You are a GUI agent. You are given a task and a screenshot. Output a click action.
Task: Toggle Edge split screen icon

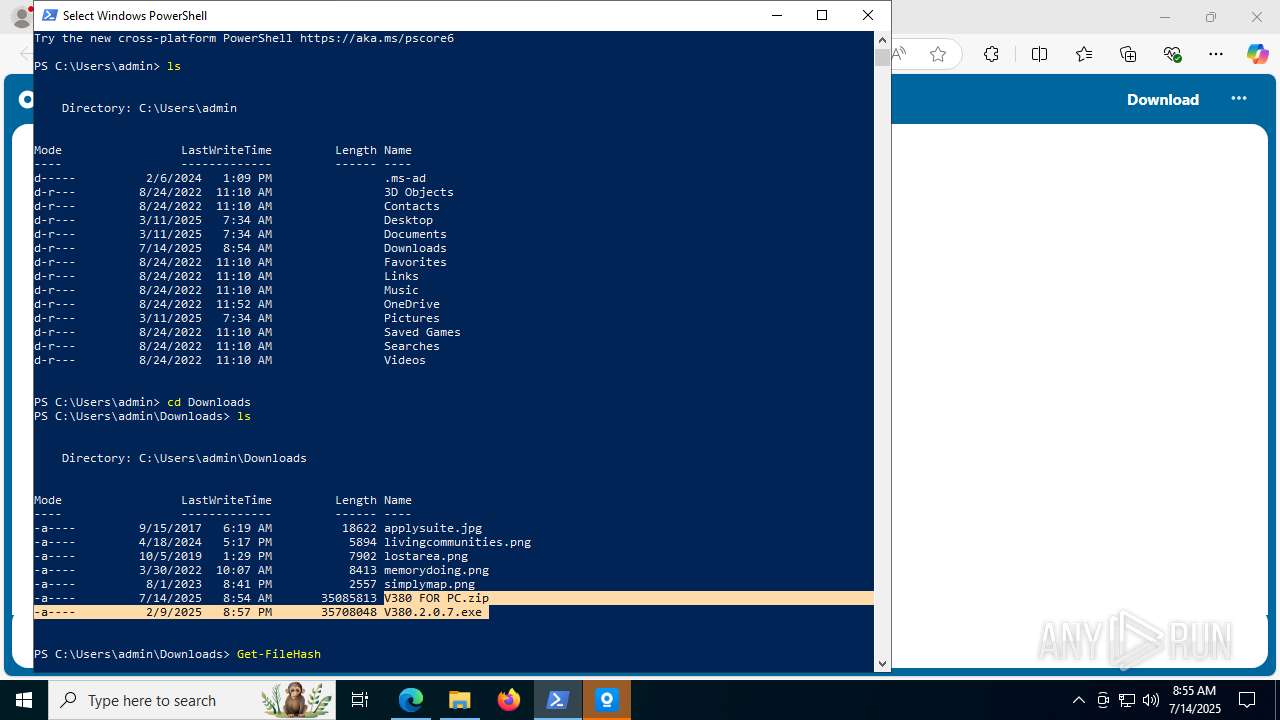1039,55
